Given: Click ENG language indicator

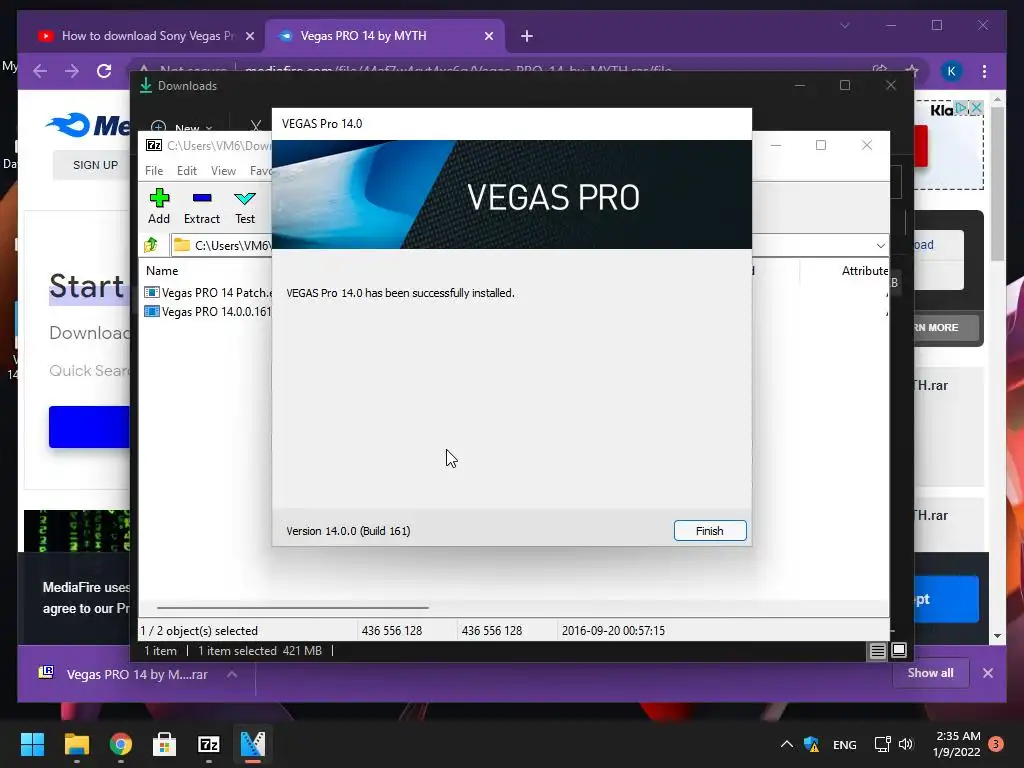Looking at the screenshot, I should 844,744.
